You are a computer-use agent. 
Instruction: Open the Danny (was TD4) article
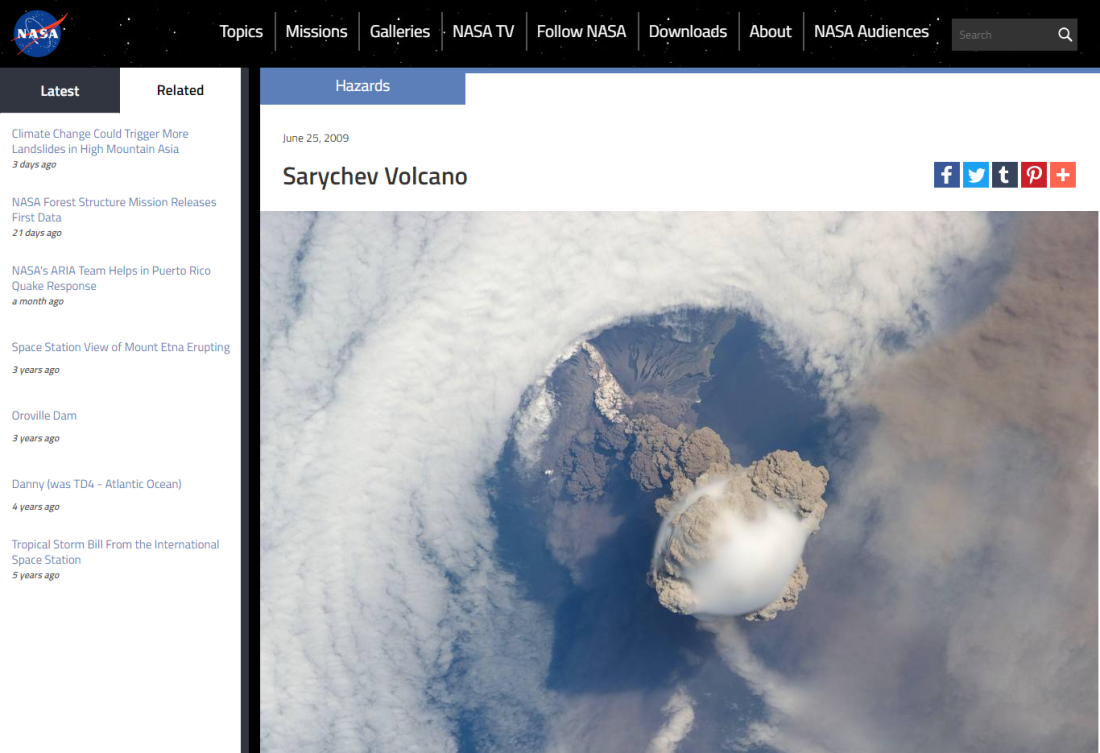97,484
